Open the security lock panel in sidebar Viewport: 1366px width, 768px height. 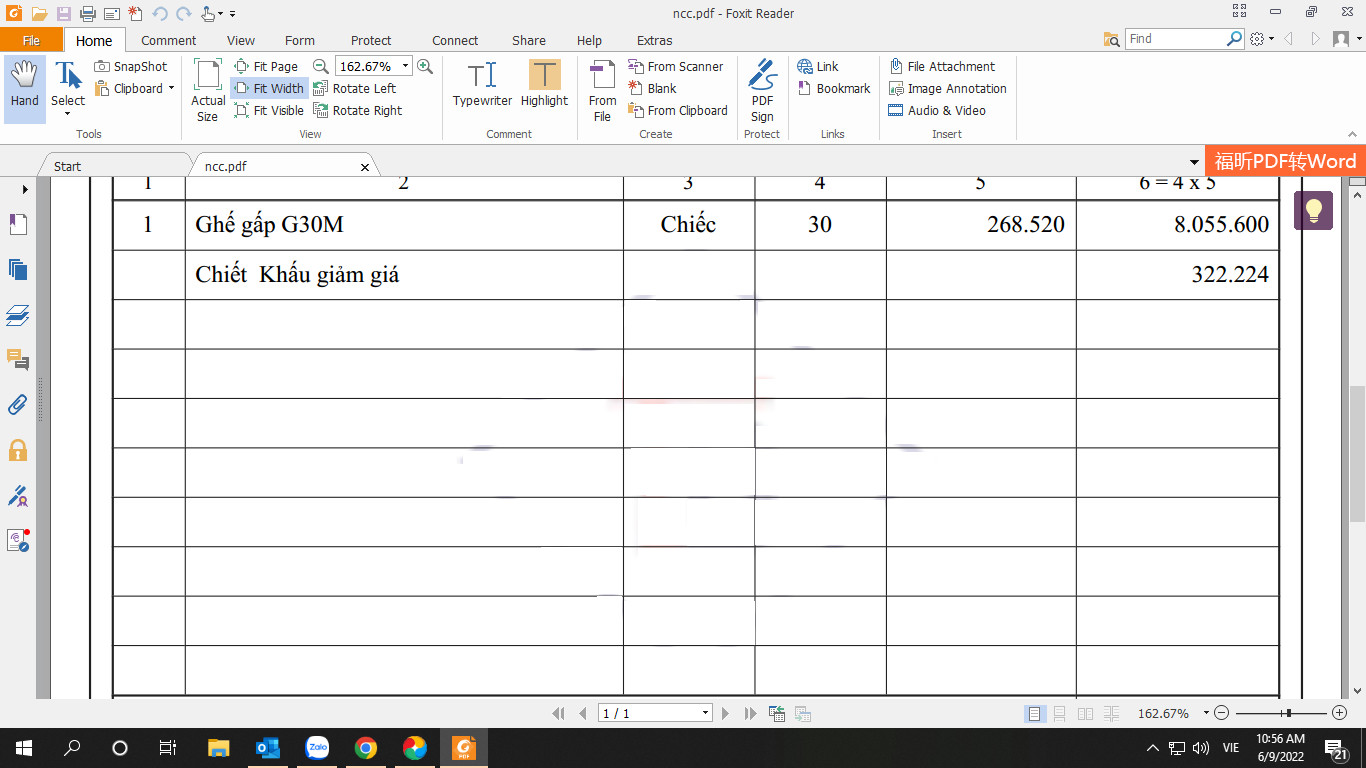click(17, 450)
